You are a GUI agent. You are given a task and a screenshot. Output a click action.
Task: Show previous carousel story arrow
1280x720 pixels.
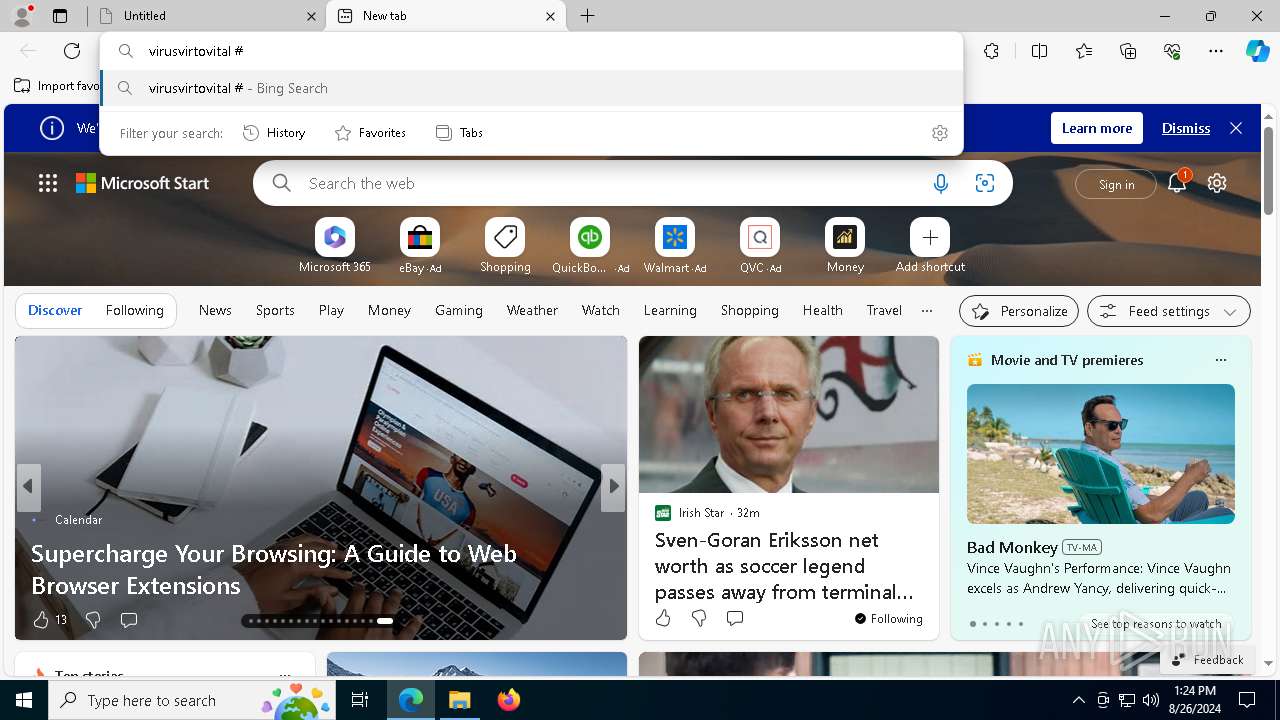pyautogui.click(x=28, y=487)
